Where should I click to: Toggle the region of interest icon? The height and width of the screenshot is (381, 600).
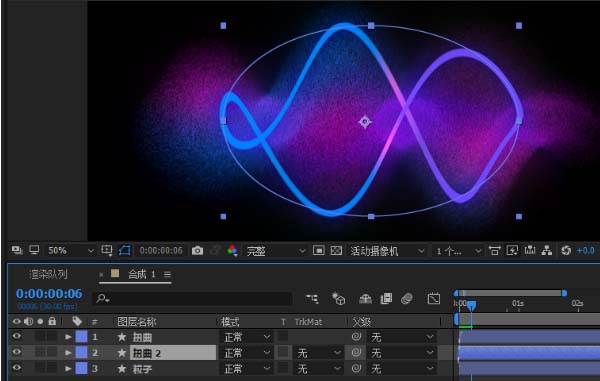coord(318,251)
